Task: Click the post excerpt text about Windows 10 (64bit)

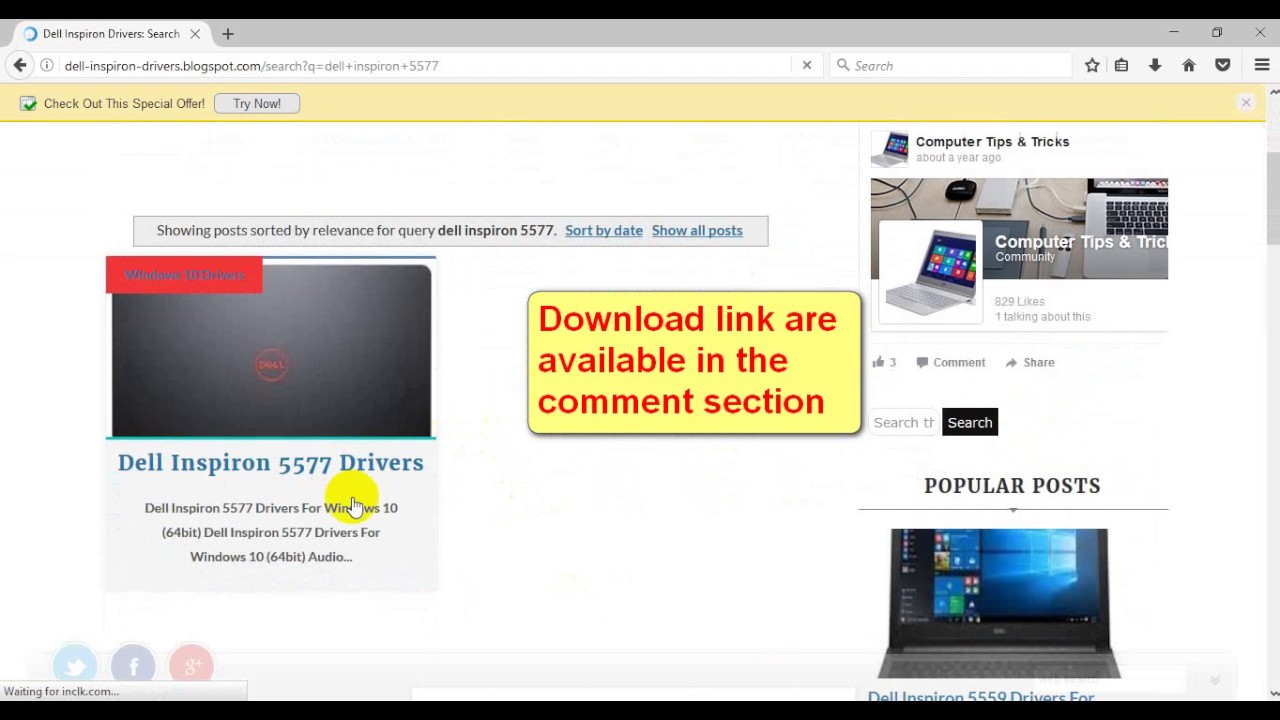Action: point(271,532)
